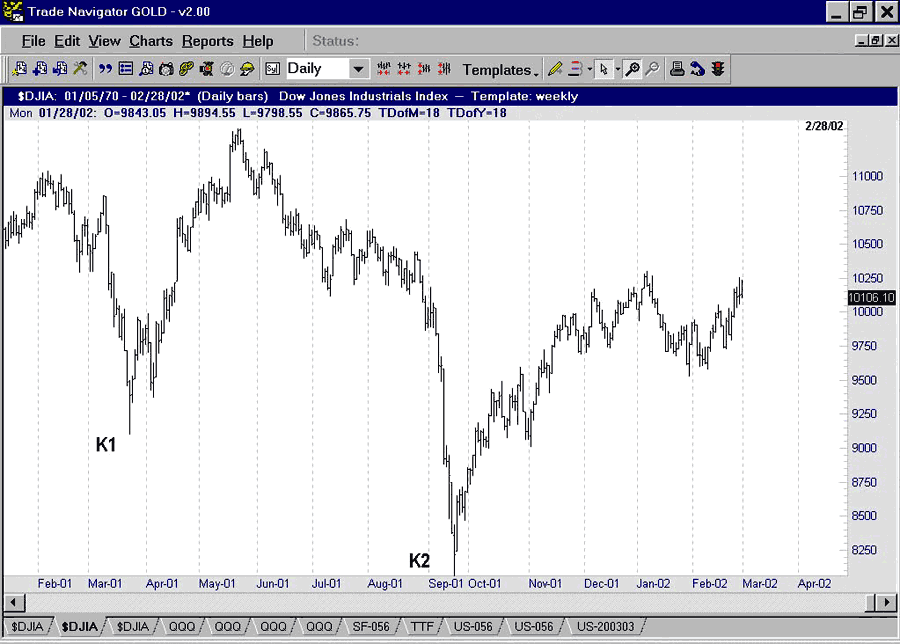The height and width of the screenshot is (644, 900).
Task: Click the hammer and wrench tools icon
Action: pyautogui.click(x=80, y=69)
